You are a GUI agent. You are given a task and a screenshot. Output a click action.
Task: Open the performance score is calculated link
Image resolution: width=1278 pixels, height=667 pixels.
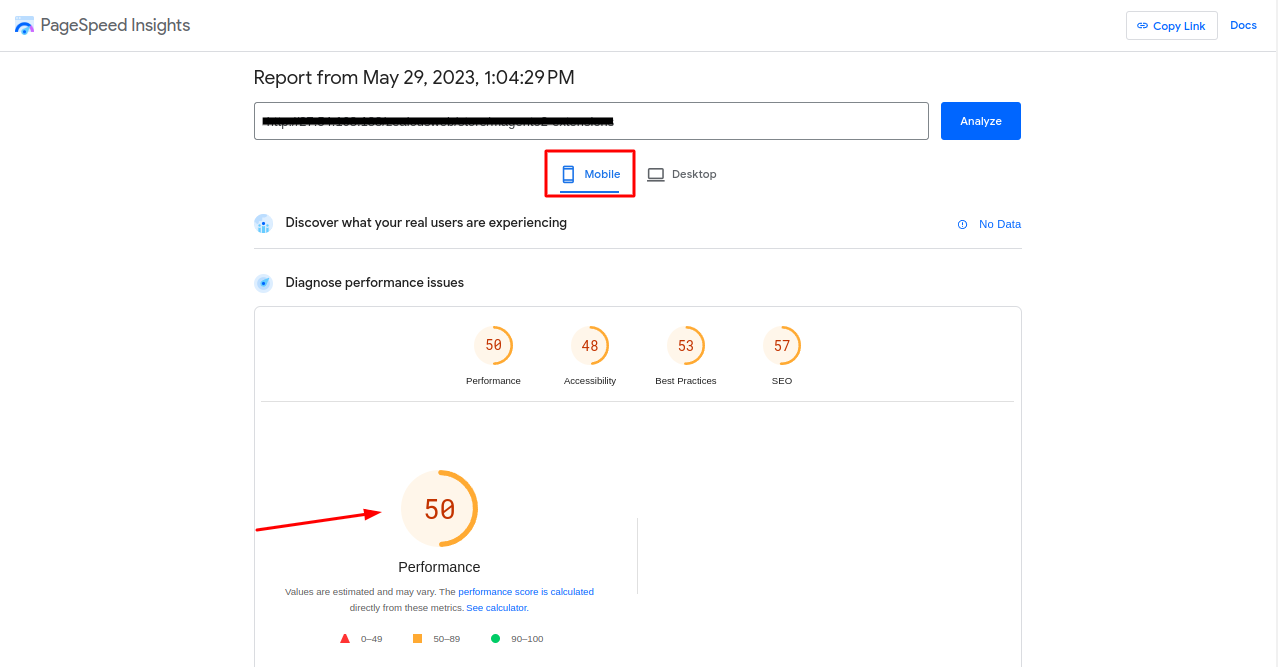[526, 592]
